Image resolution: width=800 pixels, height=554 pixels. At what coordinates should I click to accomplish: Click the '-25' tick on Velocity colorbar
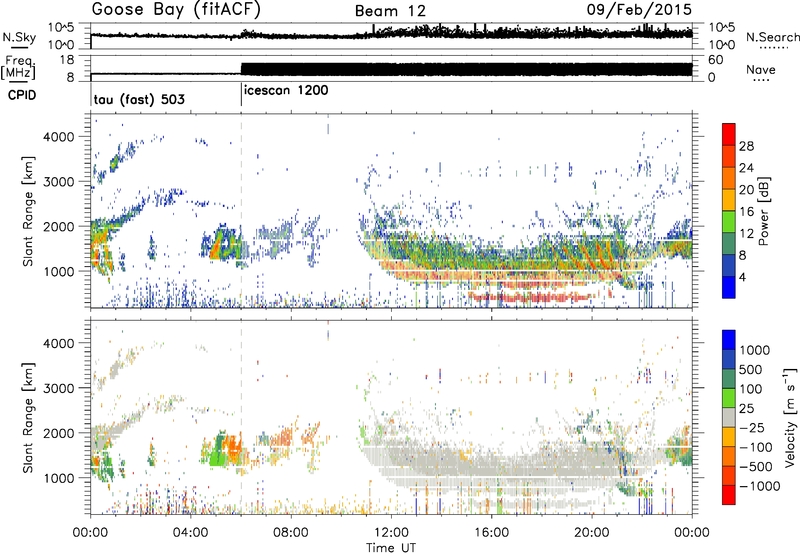(753, 427)
